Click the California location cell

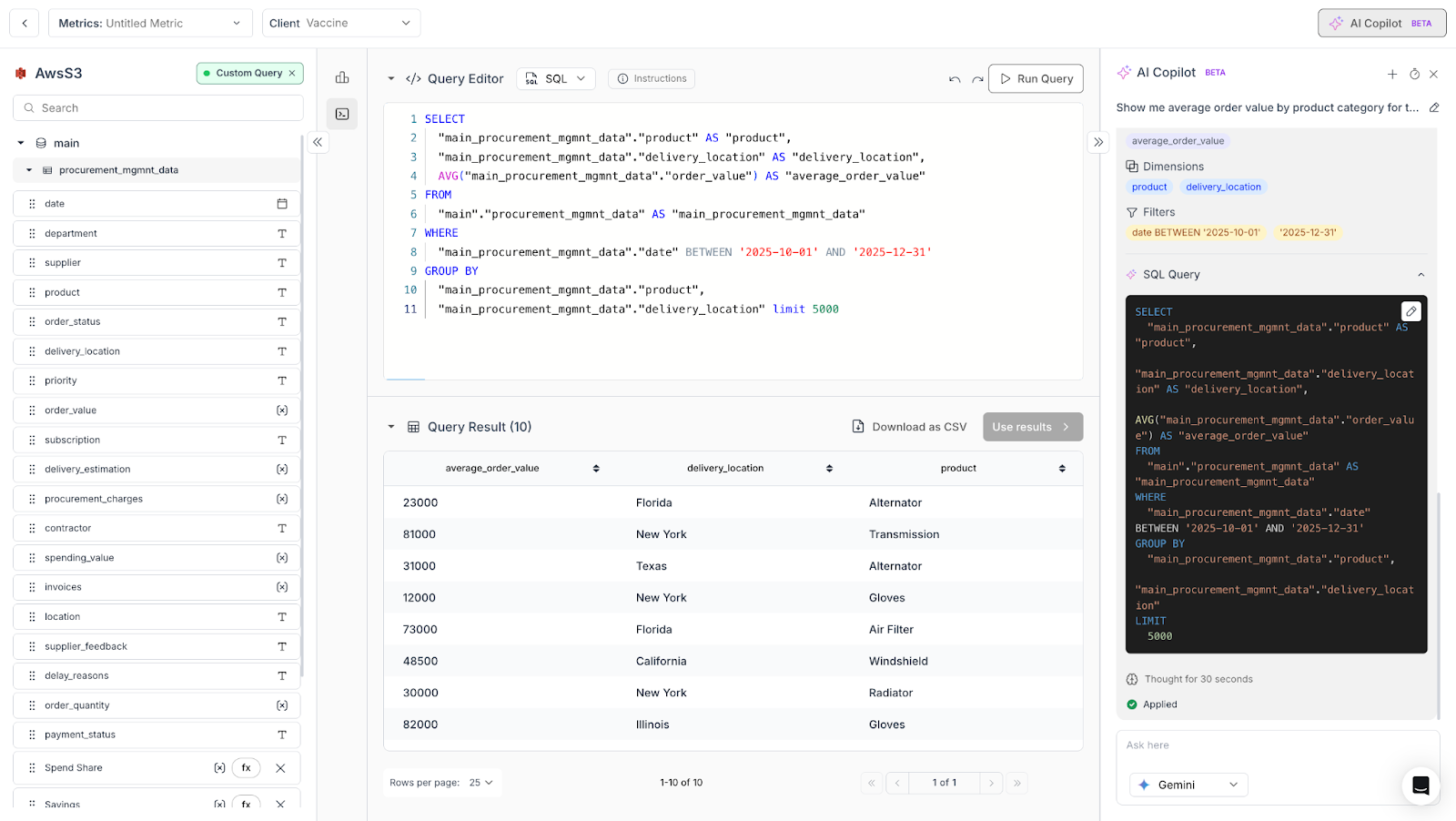pyautogui.click(x=661, y=661)
